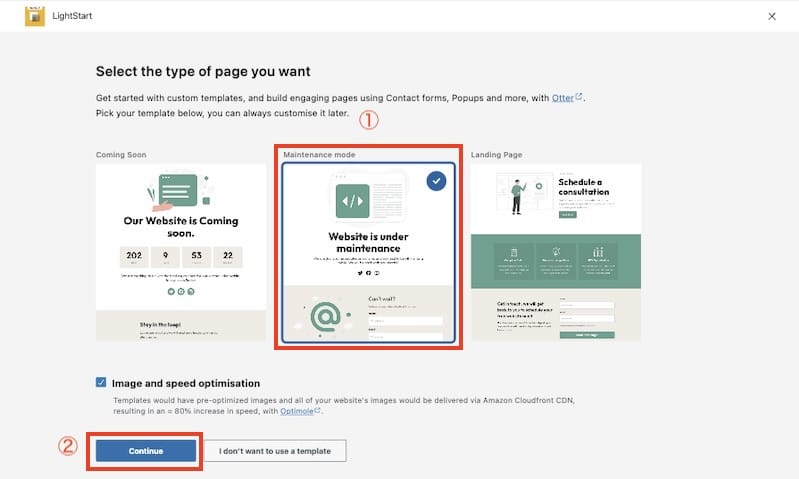Click "I don't want to use a template"
Screen dimensions: 799x479
(275, 451)
